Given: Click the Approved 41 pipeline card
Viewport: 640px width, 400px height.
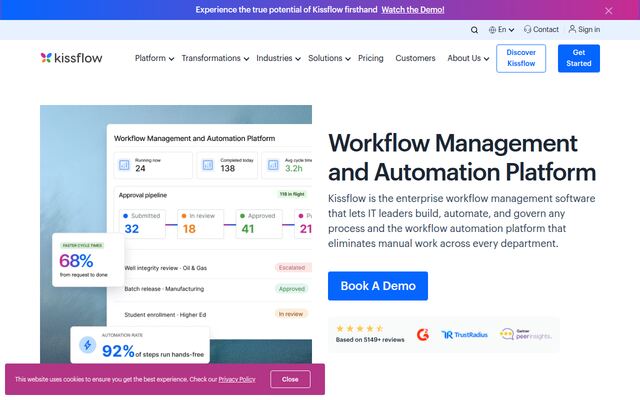Looking at the screenshot, I should coord(259,224).
